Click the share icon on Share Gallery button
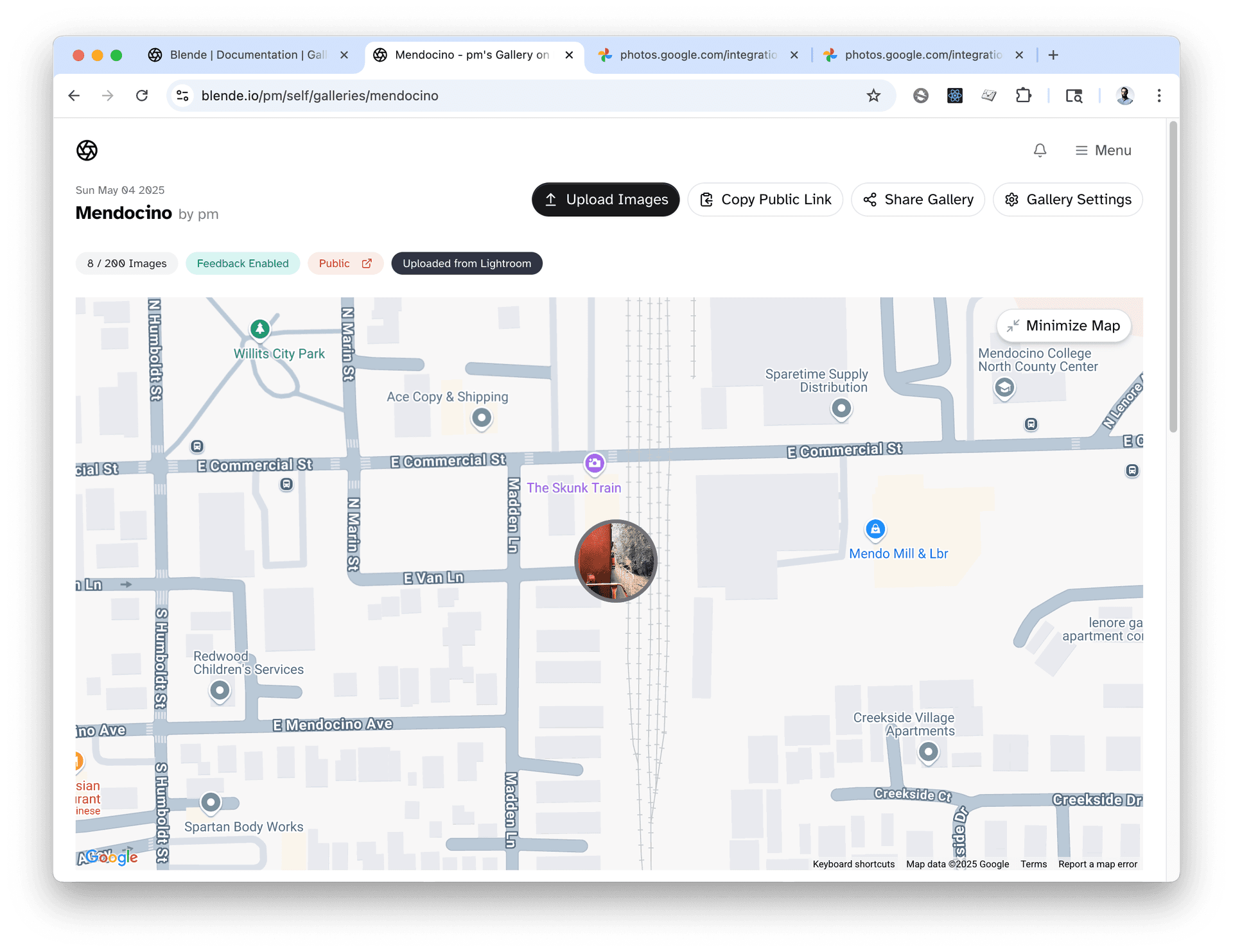The width and height of the screenshot is (1233, 952). coord(870,199)
